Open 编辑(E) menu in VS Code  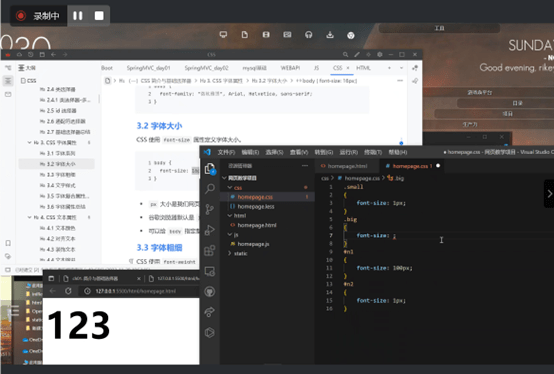250,152
